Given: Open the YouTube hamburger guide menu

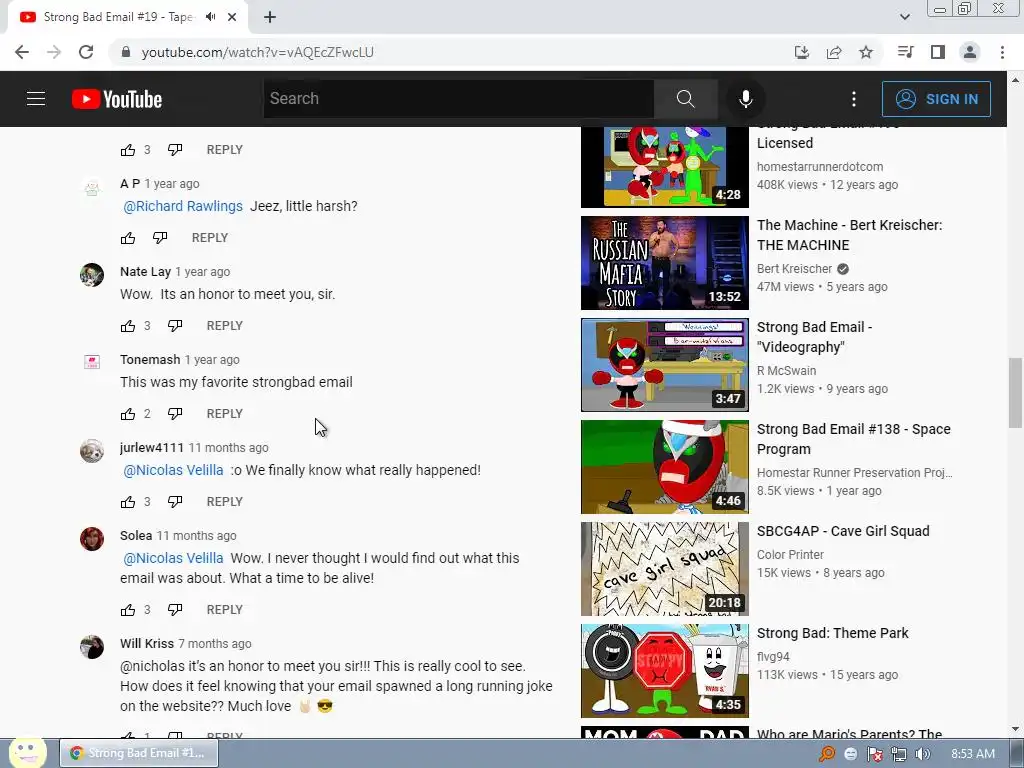Looking at the screenshot, I should tap(36, 99).
